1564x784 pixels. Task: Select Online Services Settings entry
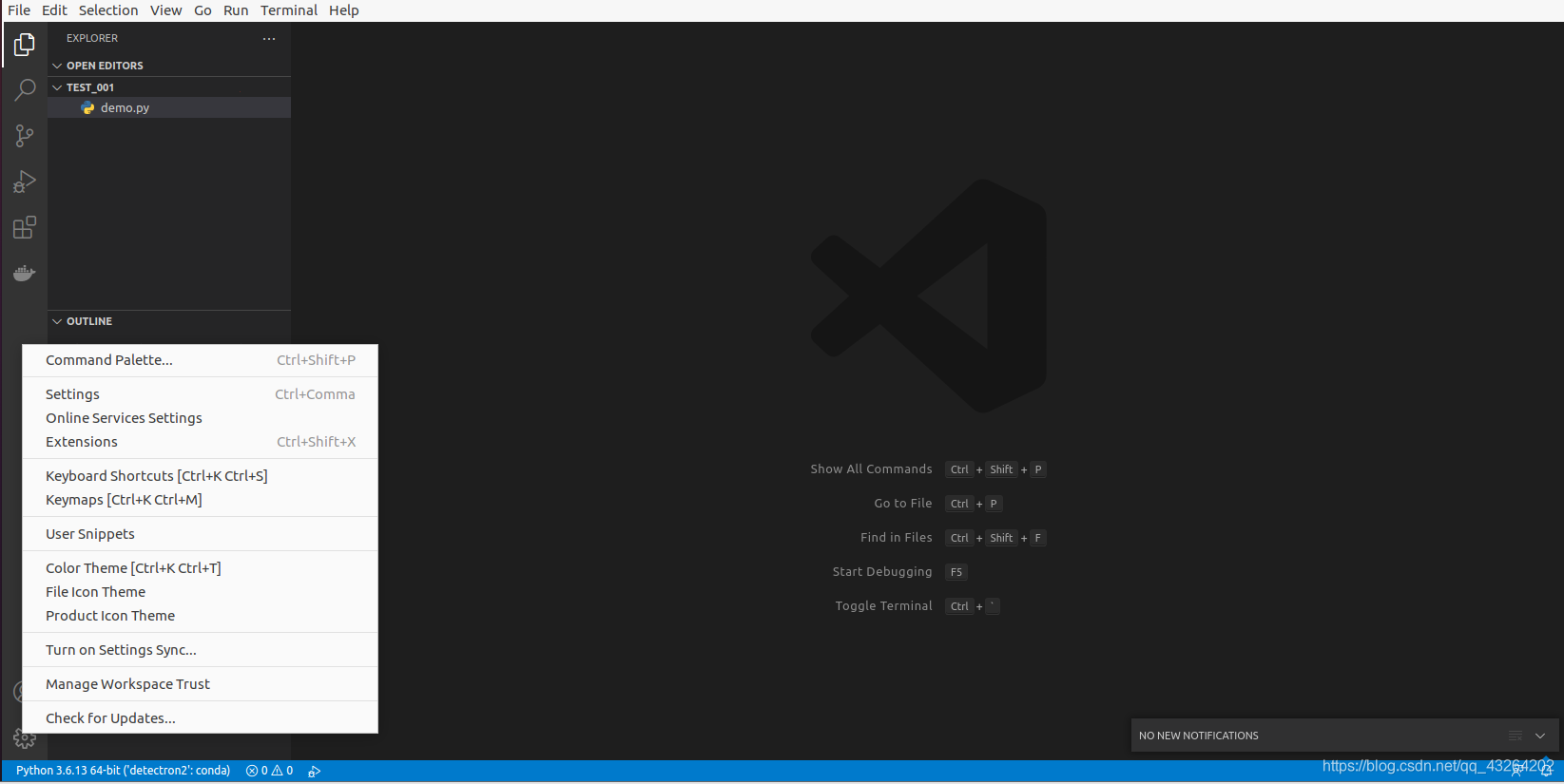coord(201,418)
